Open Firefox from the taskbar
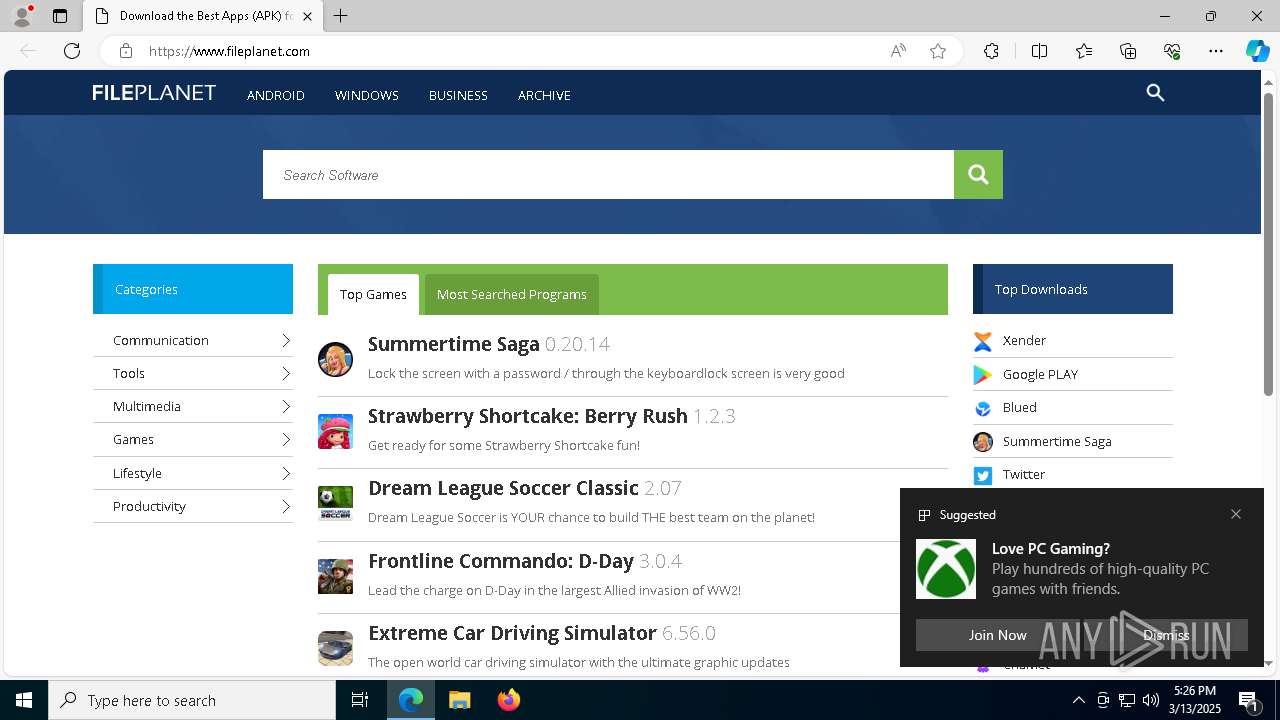Screen dimensions: 1280x720 509,700
